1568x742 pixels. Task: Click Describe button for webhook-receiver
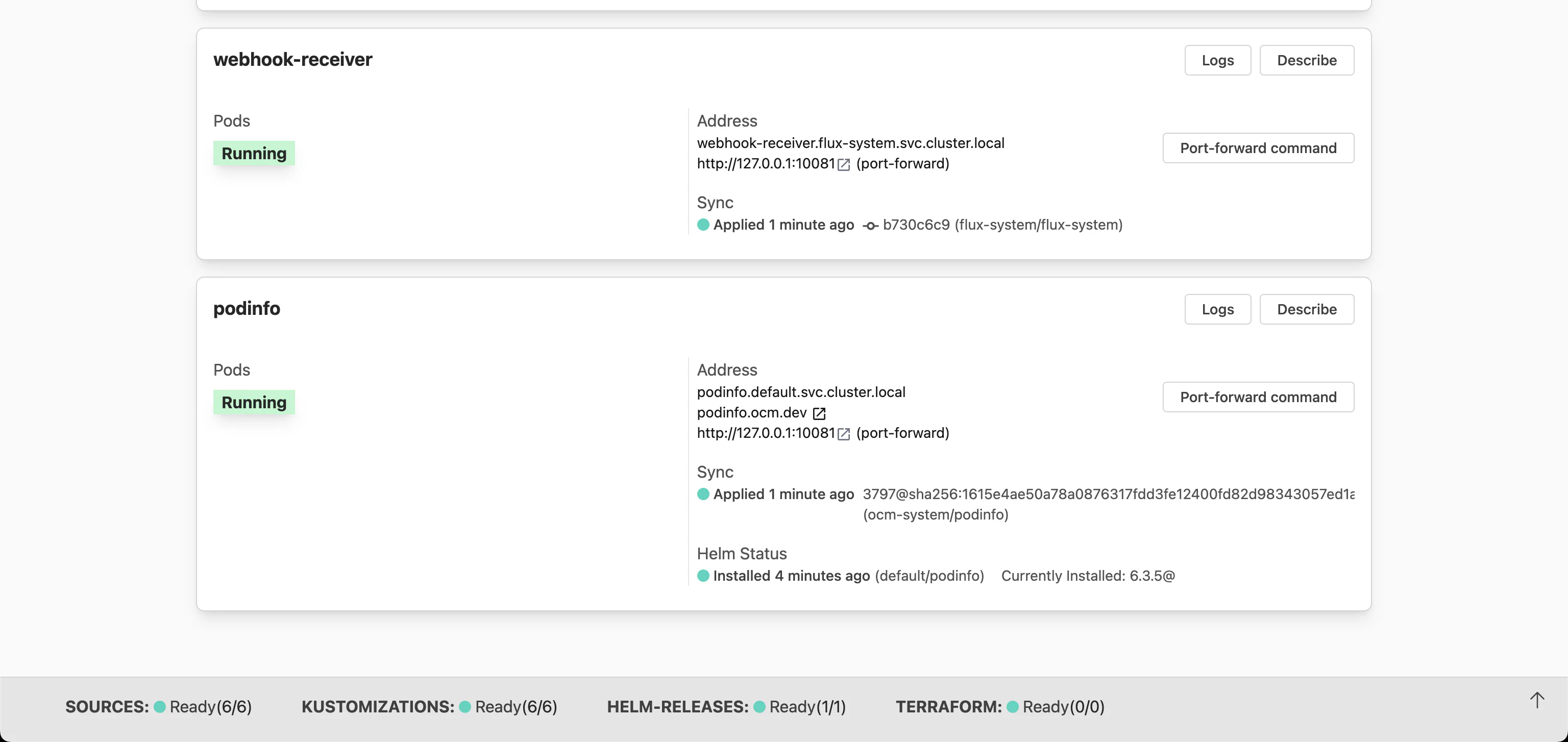coord(1306,60)
